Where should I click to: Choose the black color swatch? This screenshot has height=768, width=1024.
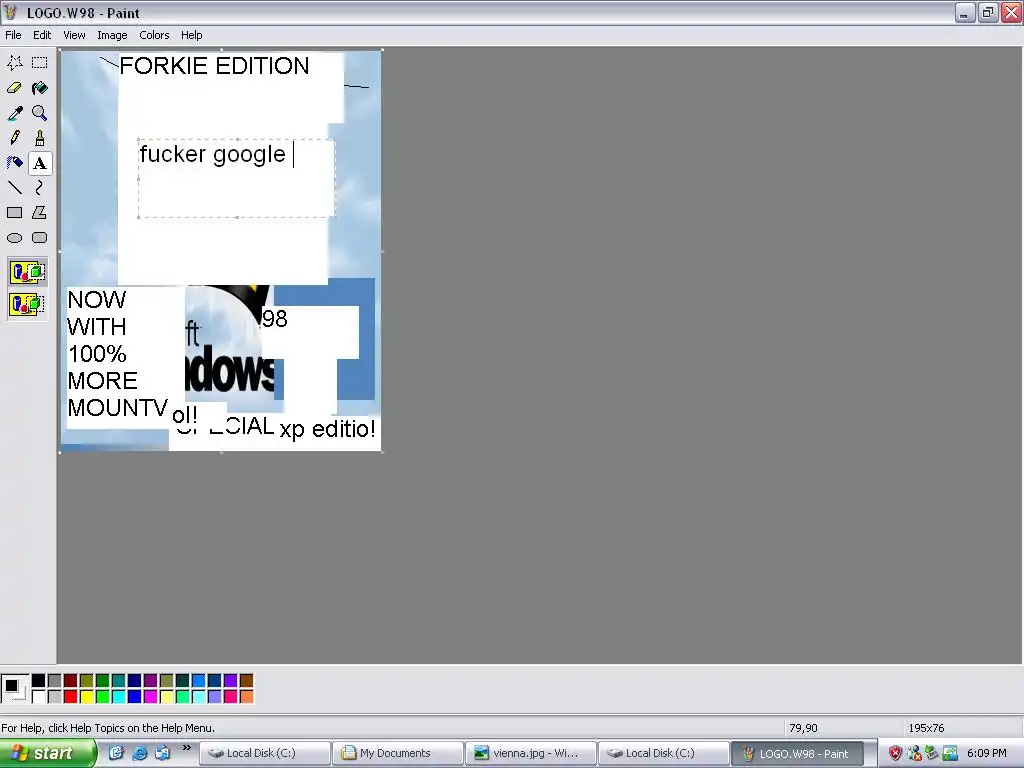pyautogui.click(x=39, y=681)
